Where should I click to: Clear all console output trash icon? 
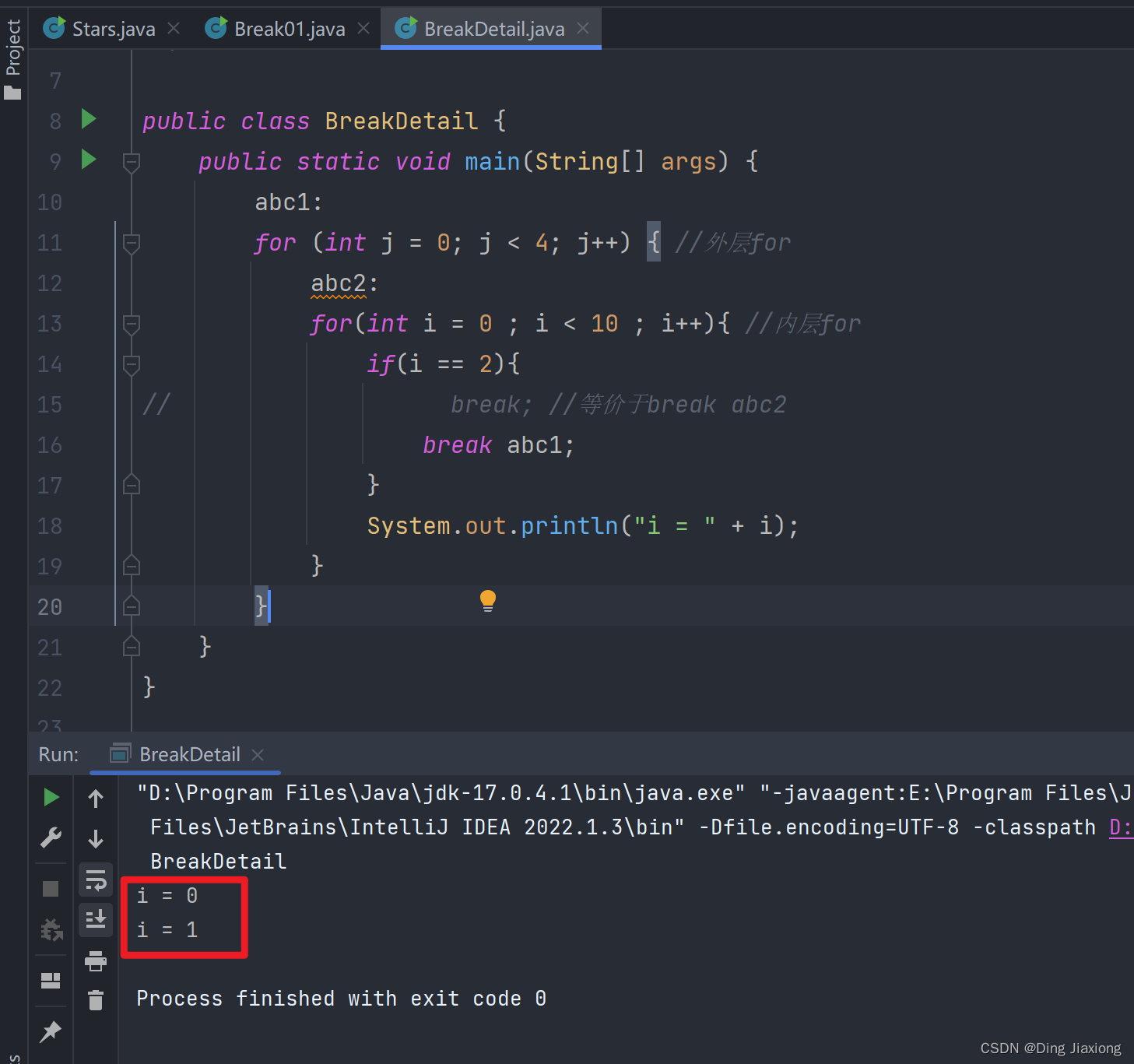(x=96, y=1000)
